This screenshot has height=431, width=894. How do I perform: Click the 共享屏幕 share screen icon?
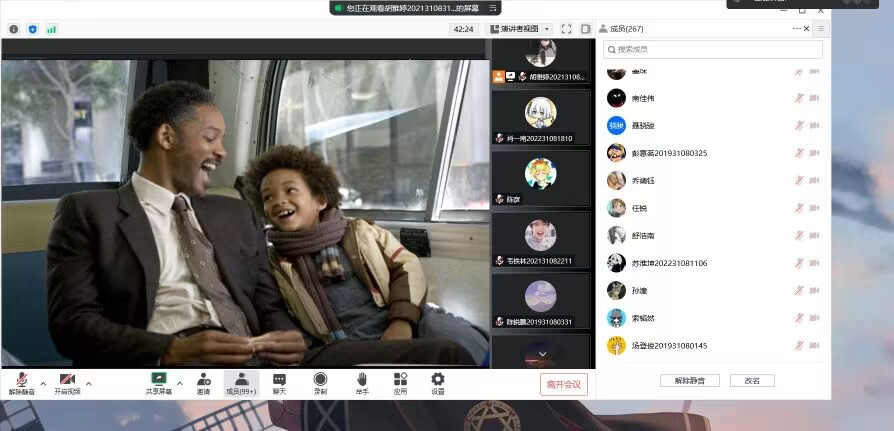158,383
